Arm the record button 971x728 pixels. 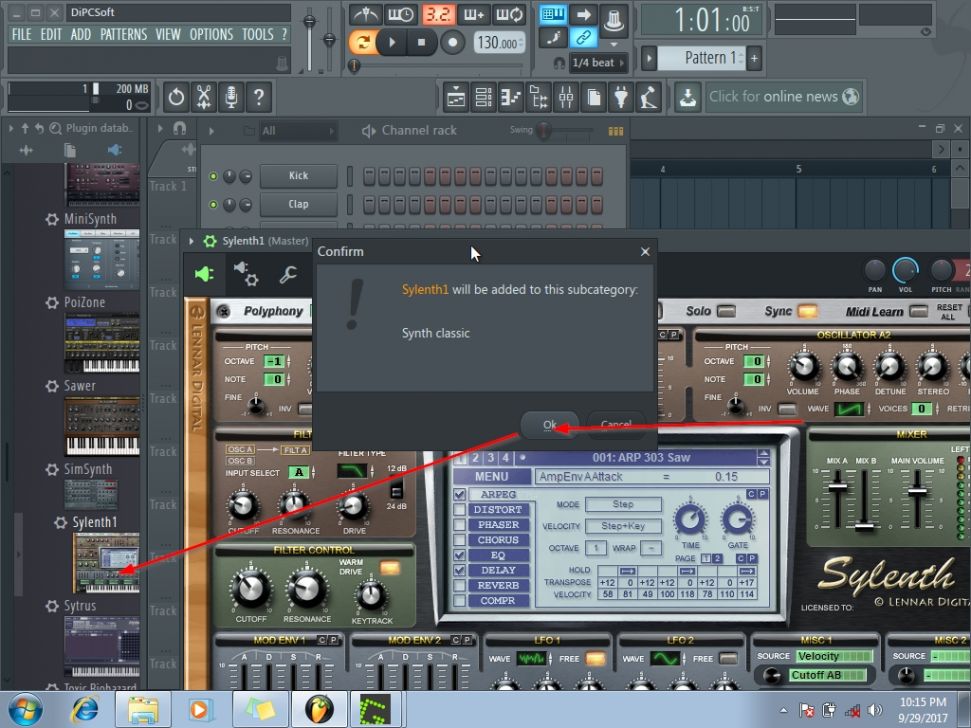tap(453, 43)
